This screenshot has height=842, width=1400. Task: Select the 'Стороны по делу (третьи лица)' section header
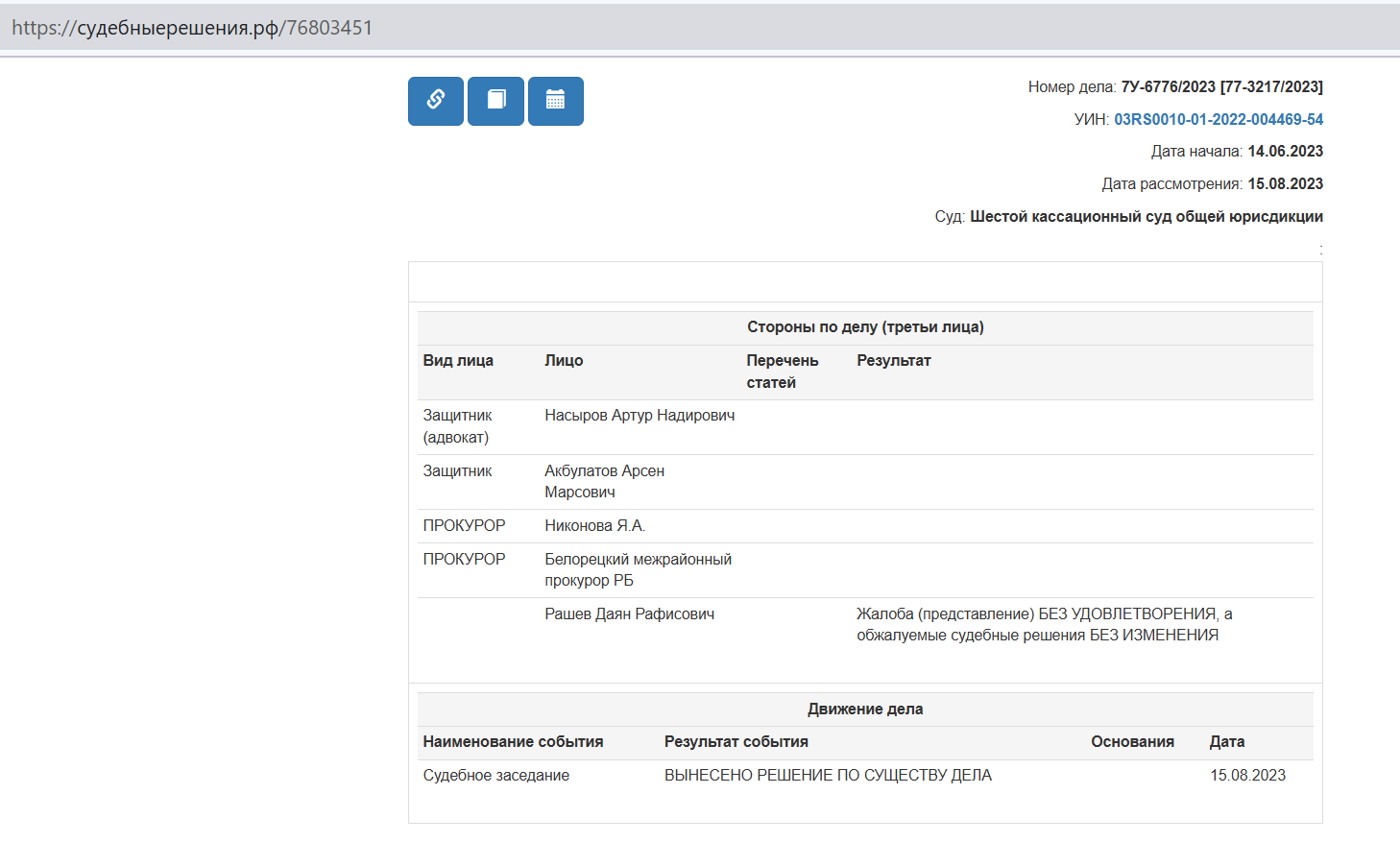pyautogui.click(x=864, y=327)
